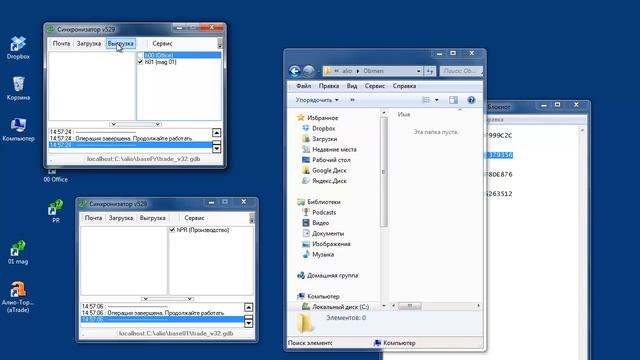Open the 01 mag desktop shortcut
The image size is (640, 360).
click(18, 252)
